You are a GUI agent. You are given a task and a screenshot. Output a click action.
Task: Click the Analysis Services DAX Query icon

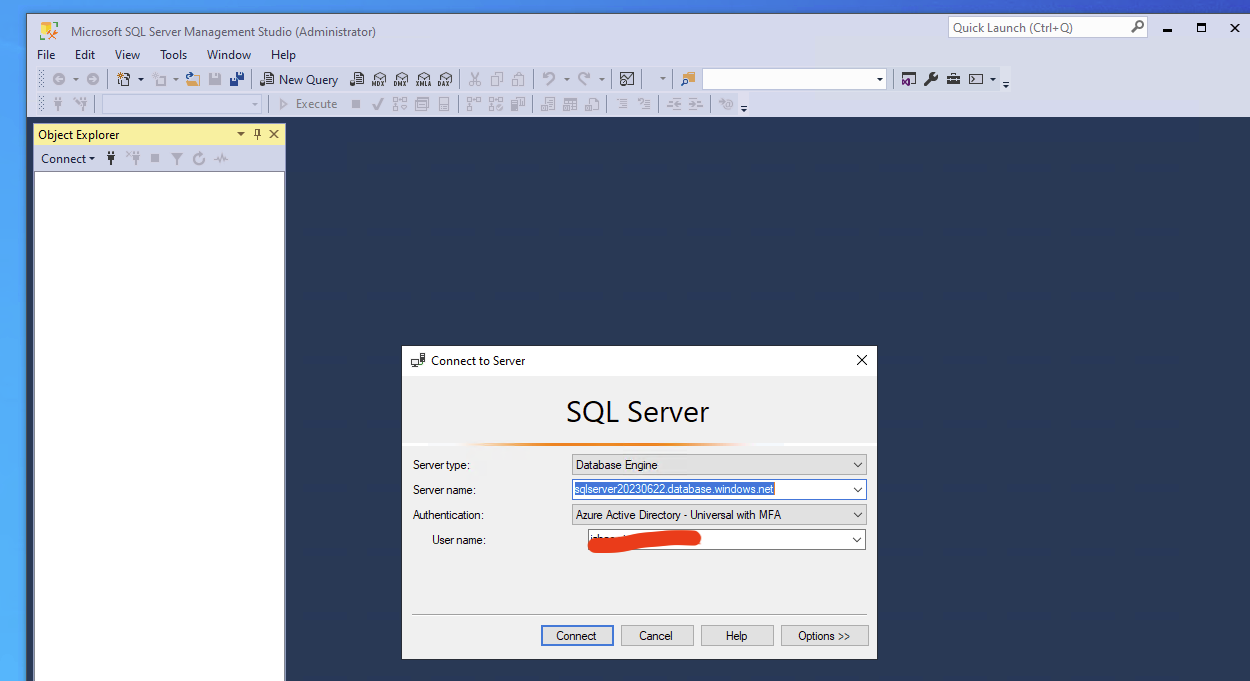(445, 79)
